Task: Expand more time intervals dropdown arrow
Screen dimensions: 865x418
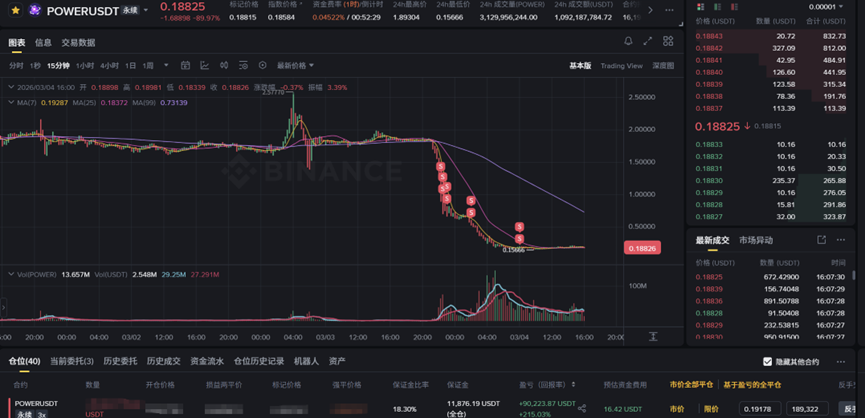Action: [166, 66]
